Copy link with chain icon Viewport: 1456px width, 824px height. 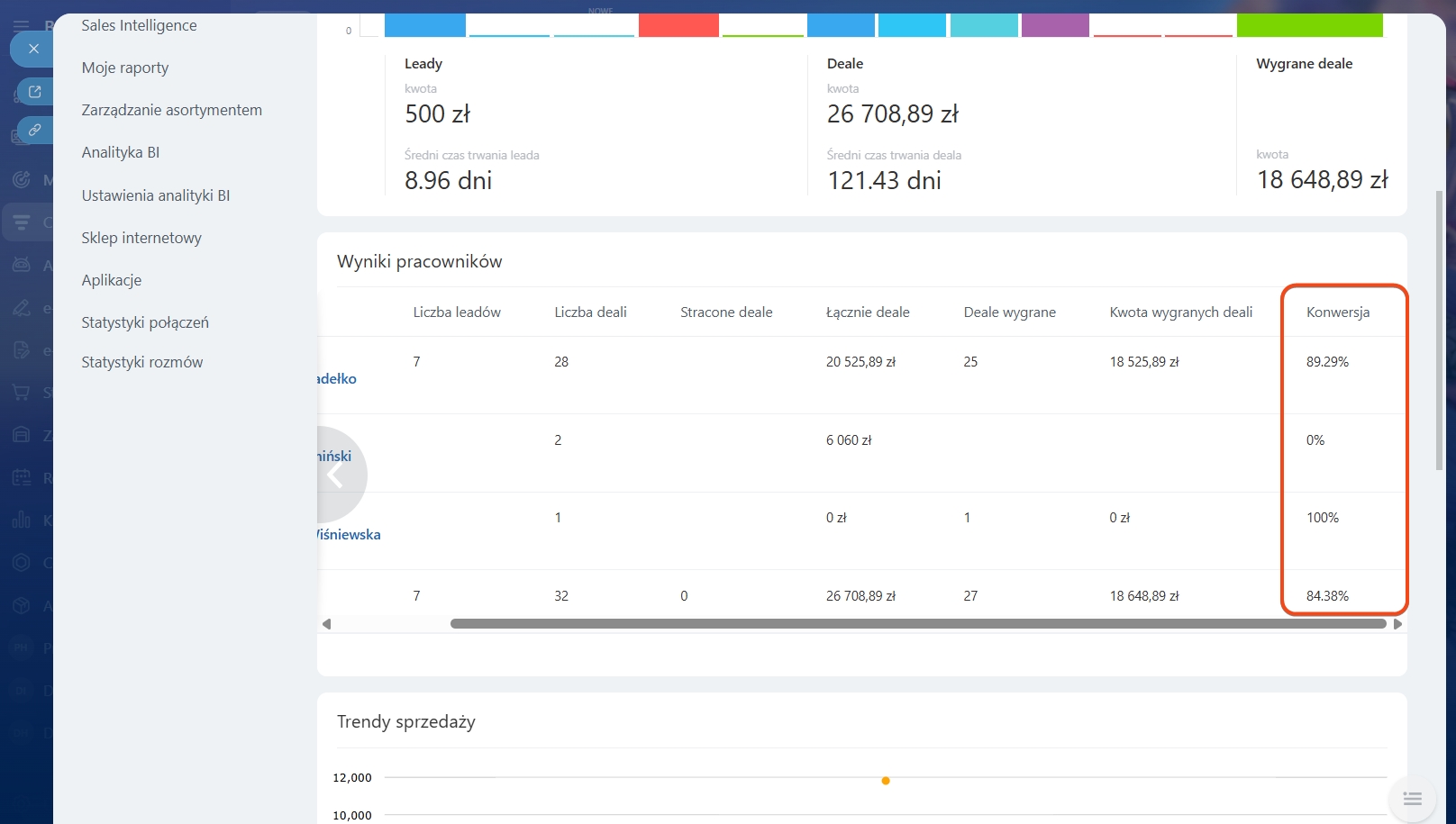(34, 131)
